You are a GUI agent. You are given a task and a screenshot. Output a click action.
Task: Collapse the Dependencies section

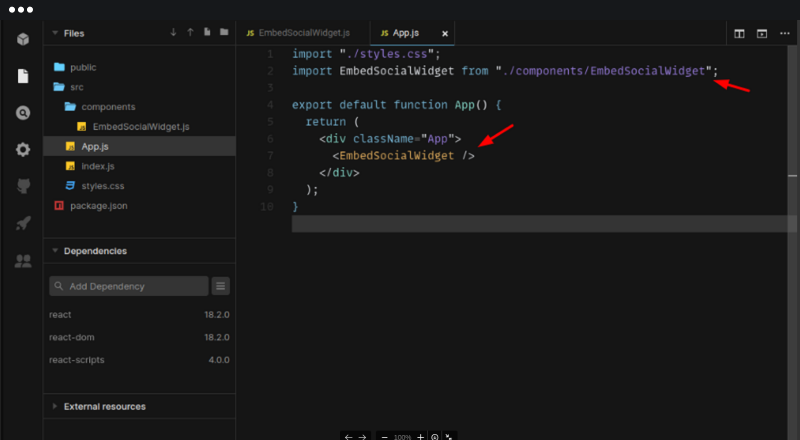(x=55, y=251)
